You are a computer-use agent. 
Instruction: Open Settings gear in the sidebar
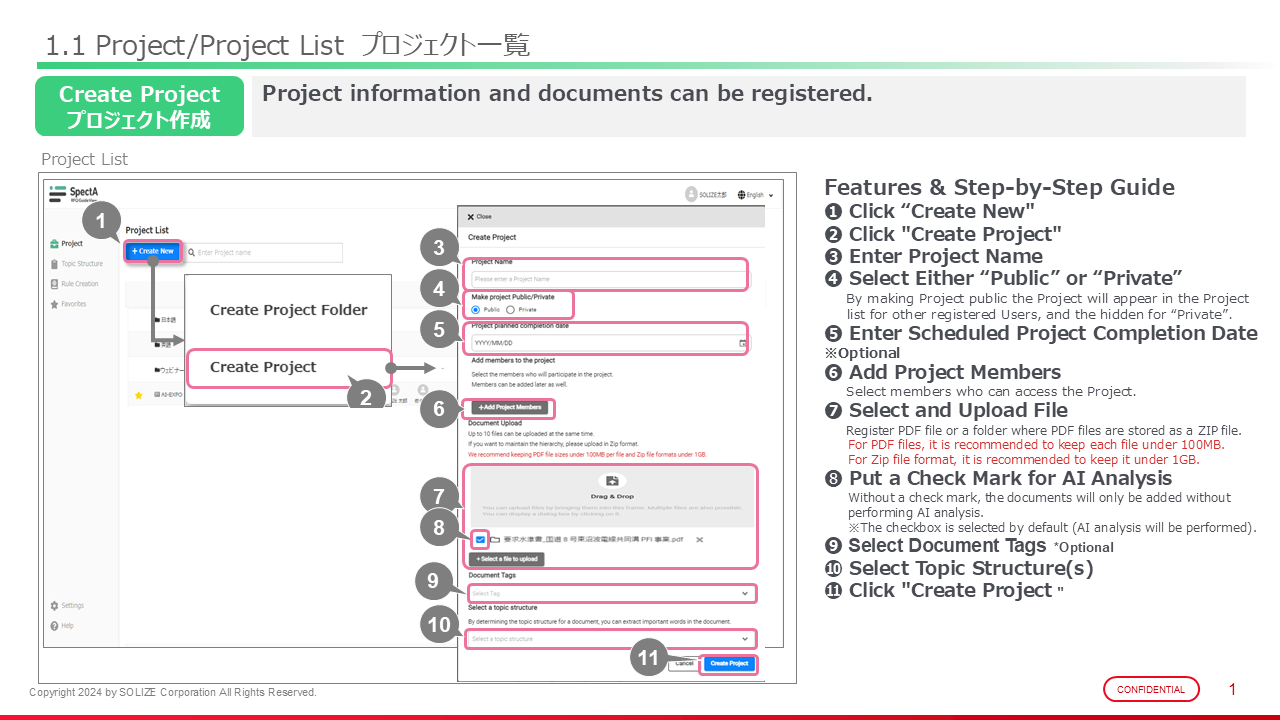[x=54, y=606]
